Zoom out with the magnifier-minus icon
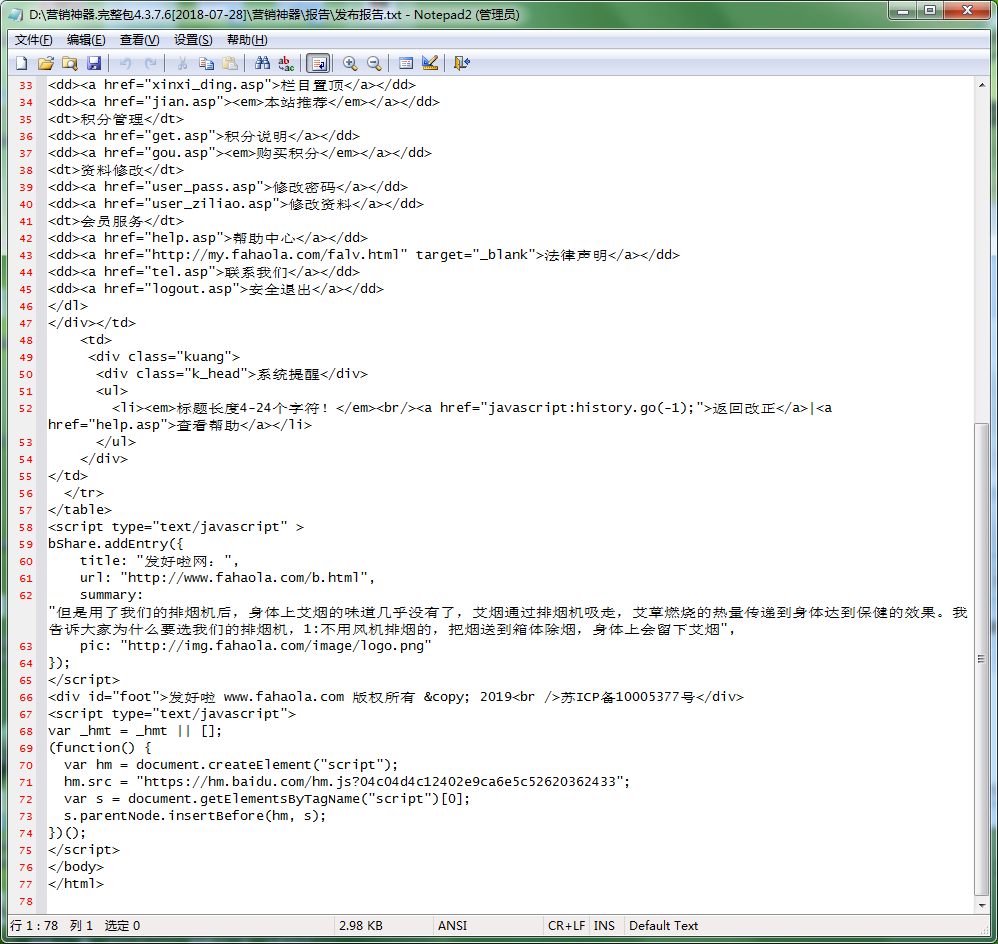This screenshot has height=944, width=998. [x=373, y=62]
